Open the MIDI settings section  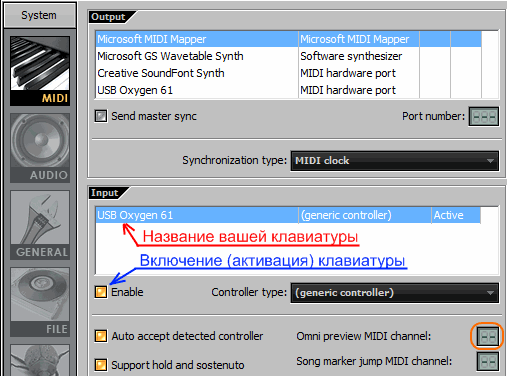(x=40, y=71)
